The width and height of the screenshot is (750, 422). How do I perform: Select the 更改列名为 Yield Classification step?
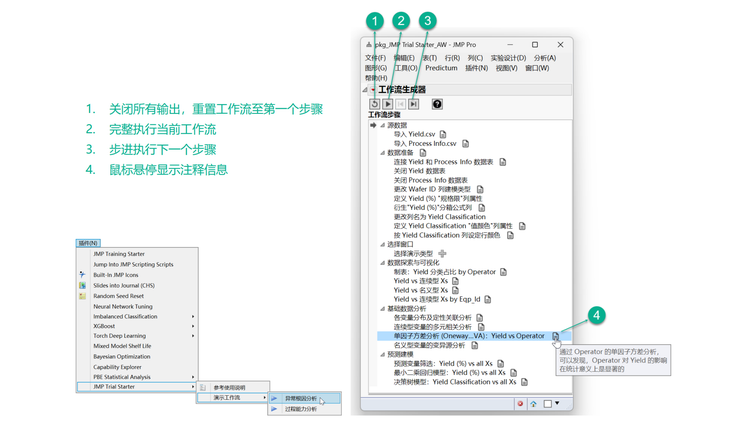click(x=440, y=217)
